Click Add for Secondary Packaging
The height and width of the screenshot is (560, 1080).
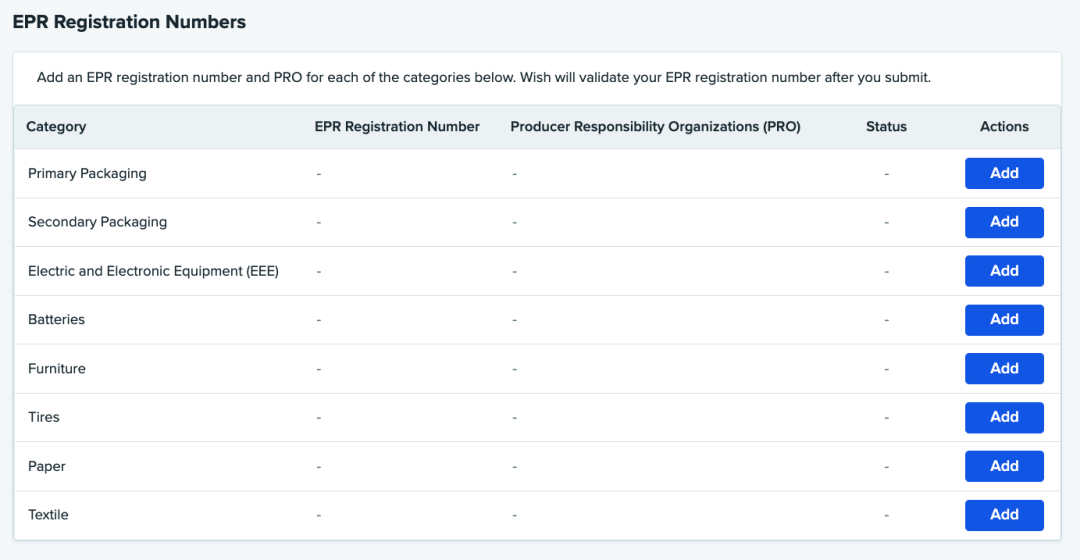[1004, 222]
